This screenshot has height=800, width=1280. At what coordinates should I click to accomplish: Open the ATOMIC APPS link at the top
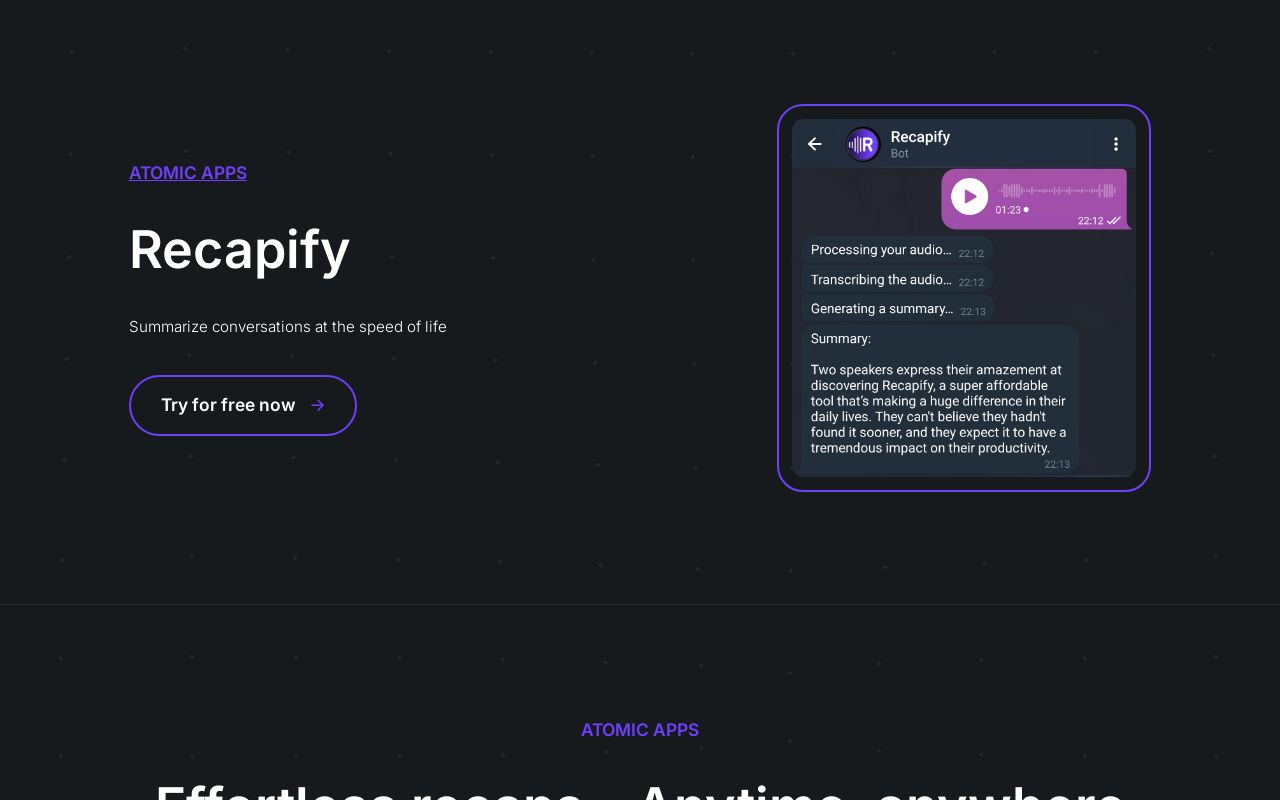point(188,173)
